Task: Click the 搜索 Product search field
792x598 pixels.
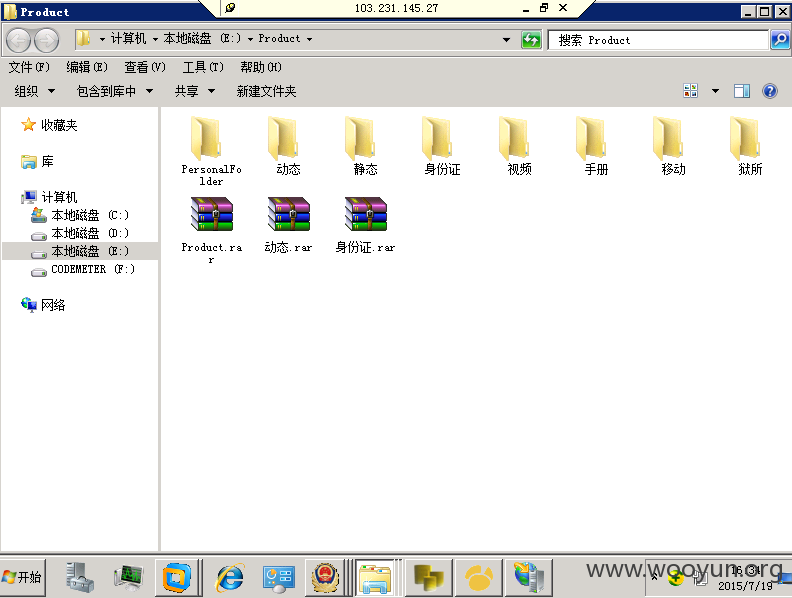Action: pos(658,40)
